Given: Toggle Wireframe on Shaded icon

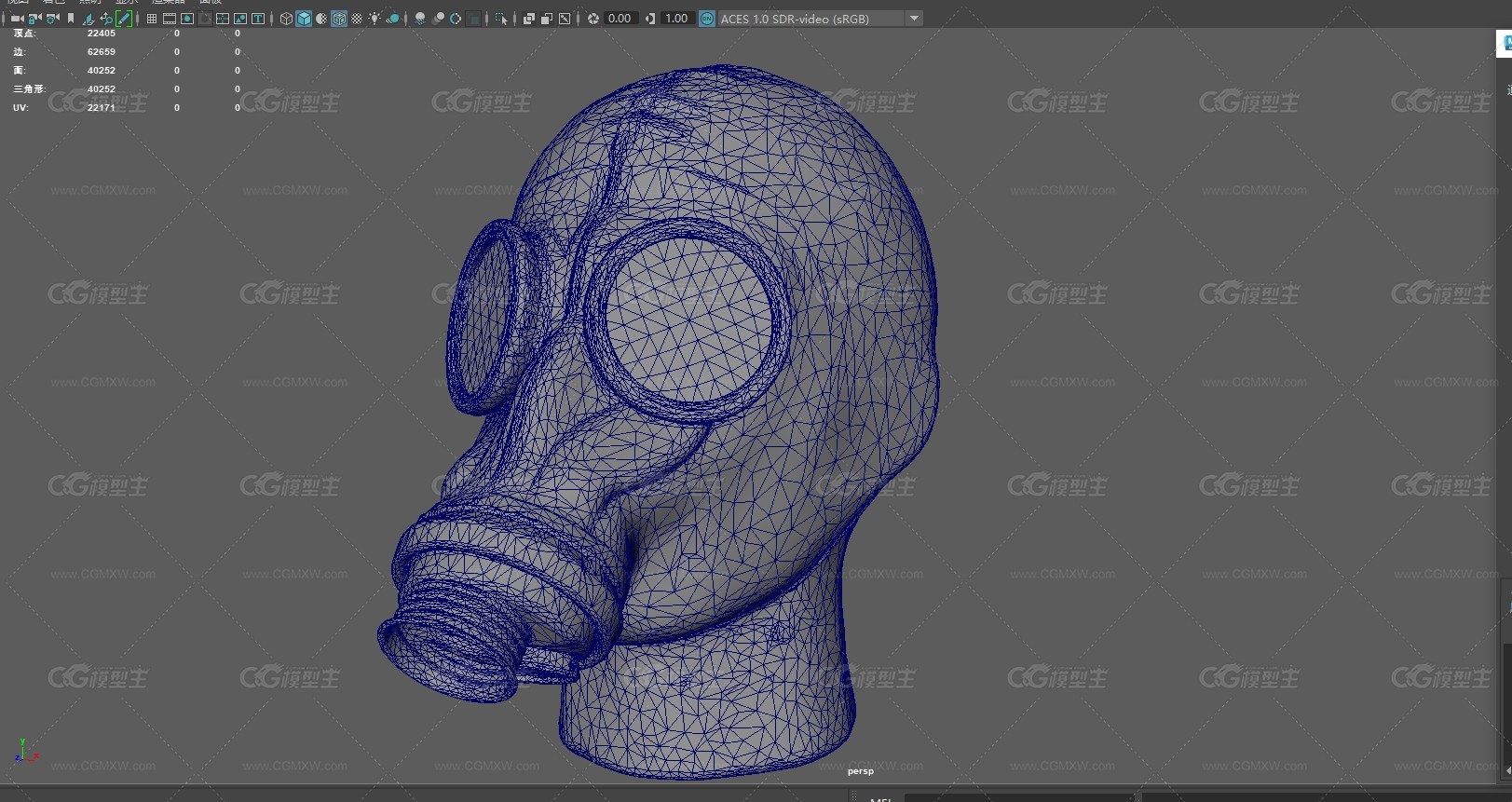Looking at the screenshot, I should coord(339,19).
